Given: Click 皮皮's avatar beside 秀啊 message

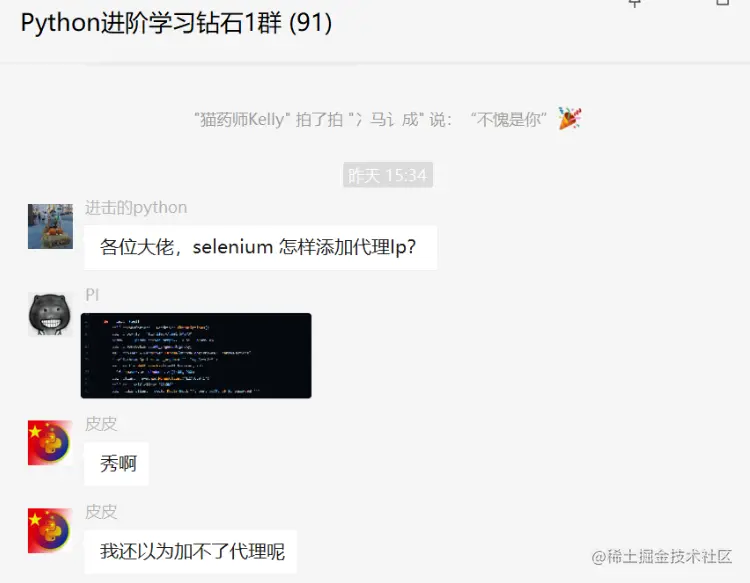Looking at the screenshot, I should coord(50,442).
